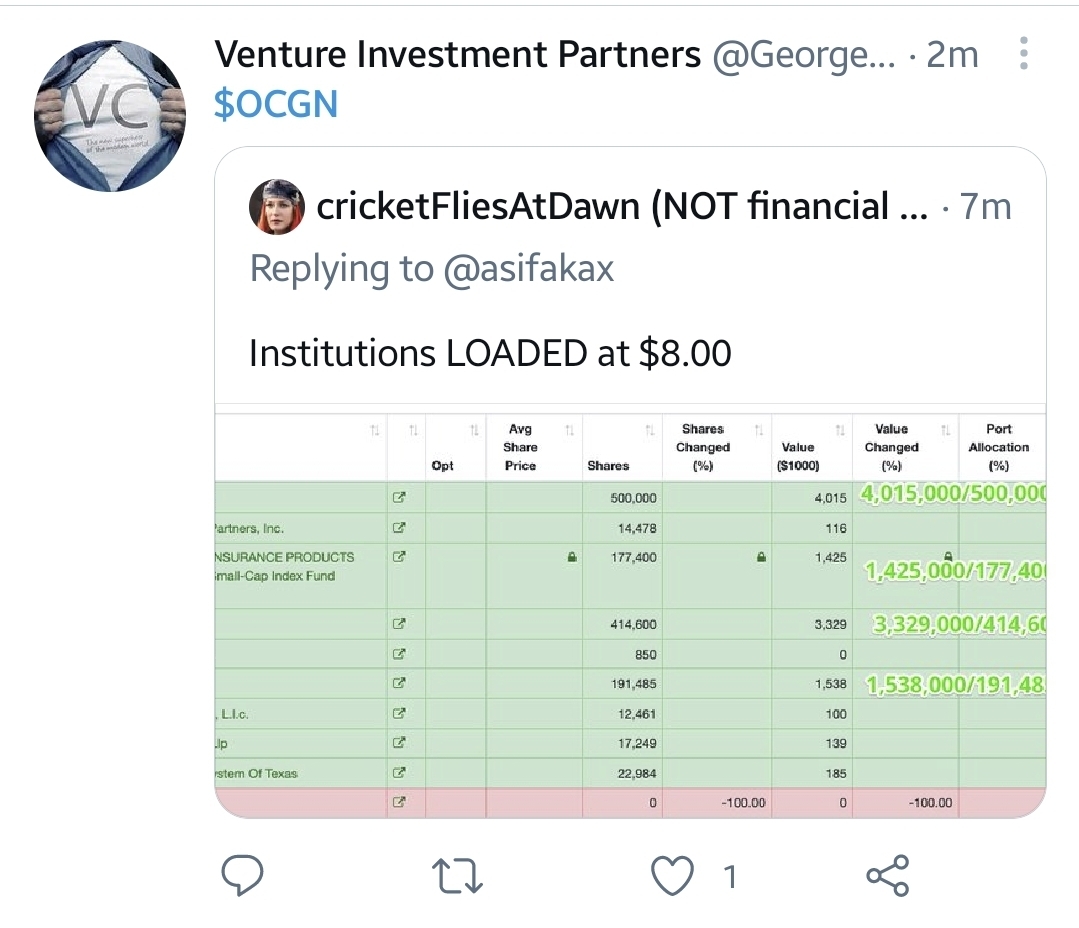Open the external link icon beside 500,000 shares
The image size is (1079, 928).
398,497
